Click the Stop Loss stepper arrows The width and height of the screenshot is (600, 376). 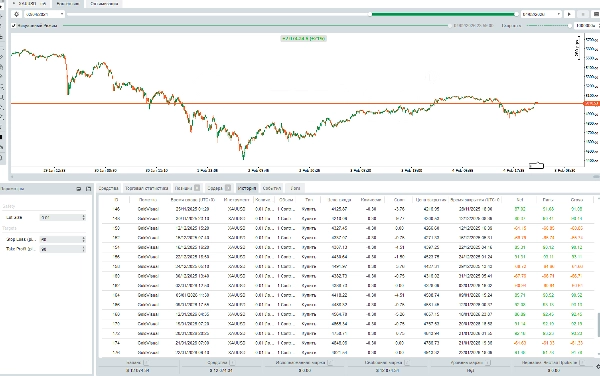click(83, 239)
